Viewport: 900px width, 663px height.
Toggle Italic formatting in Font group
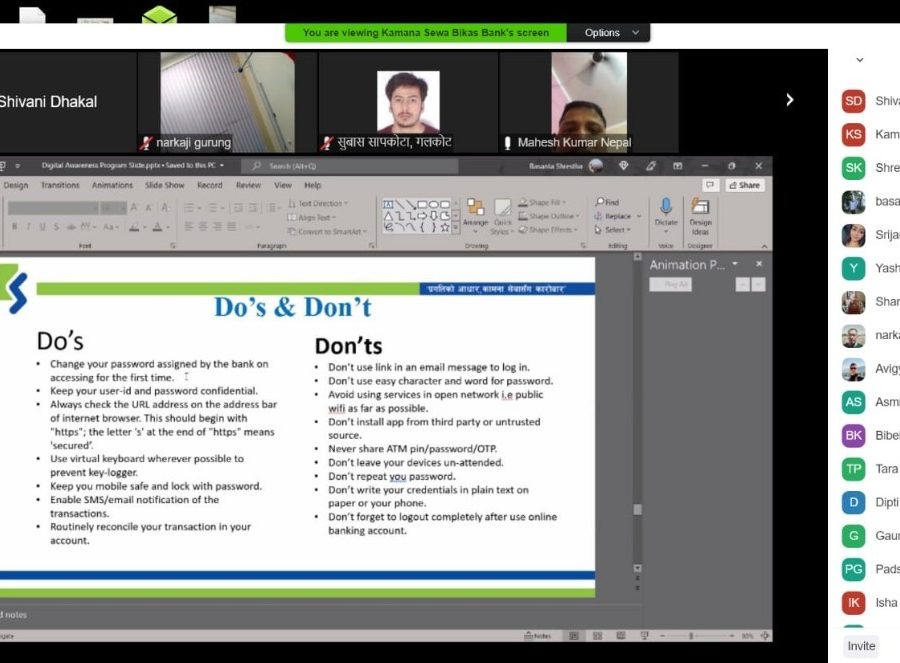(28, 227)
